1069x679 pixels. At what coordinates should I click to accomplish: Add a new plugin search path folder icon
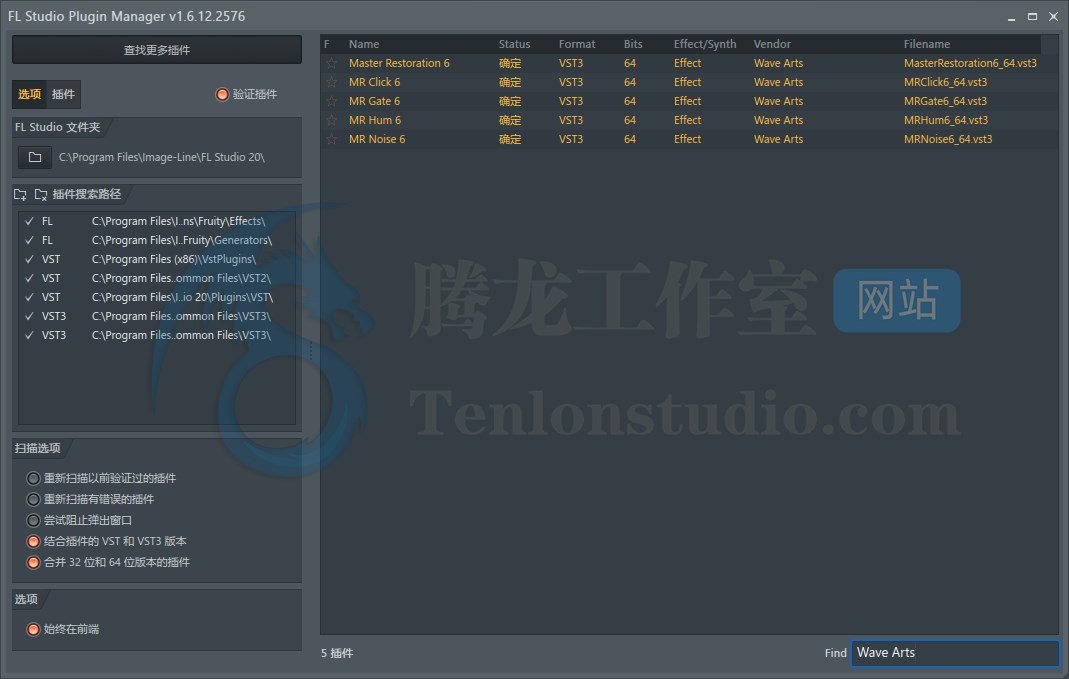click(20, 195)
